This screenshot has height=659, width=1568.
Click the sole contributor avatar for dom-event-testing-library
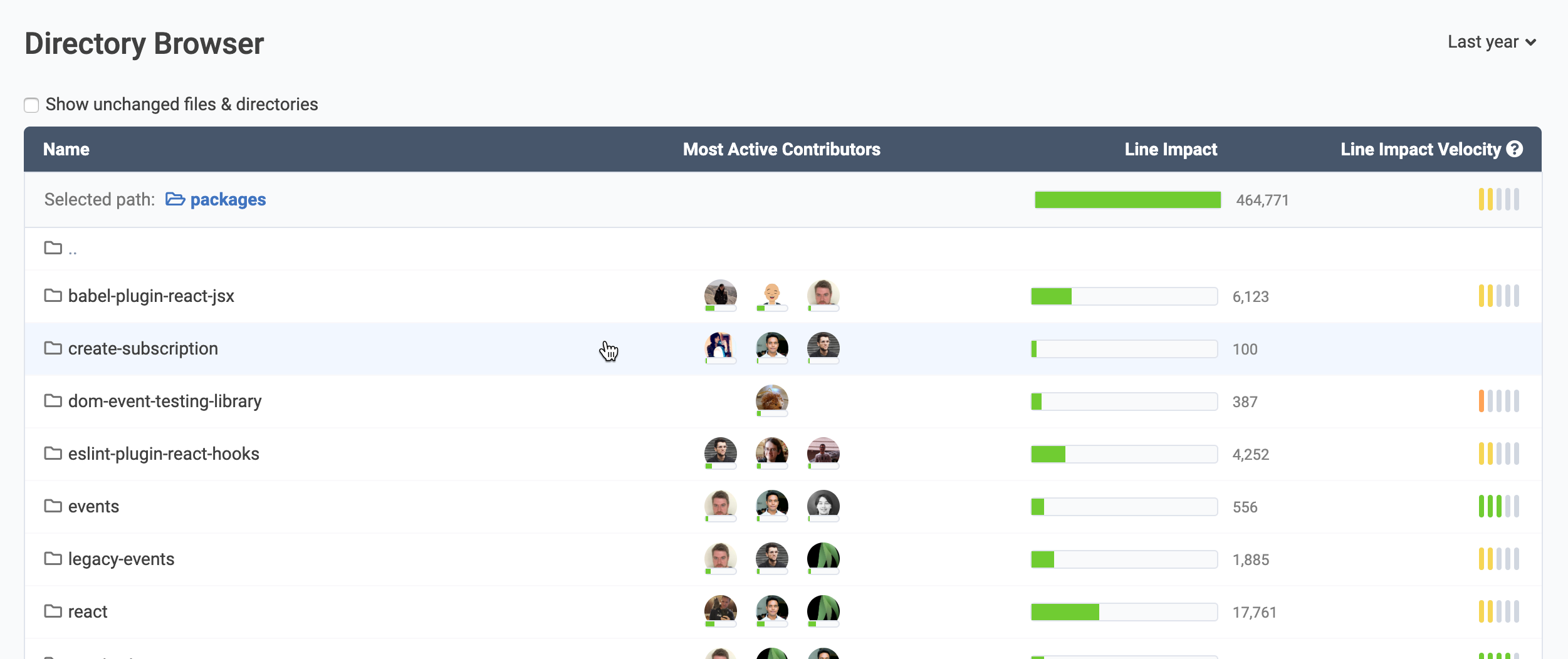pyautogui.click(x=771, y=399)
